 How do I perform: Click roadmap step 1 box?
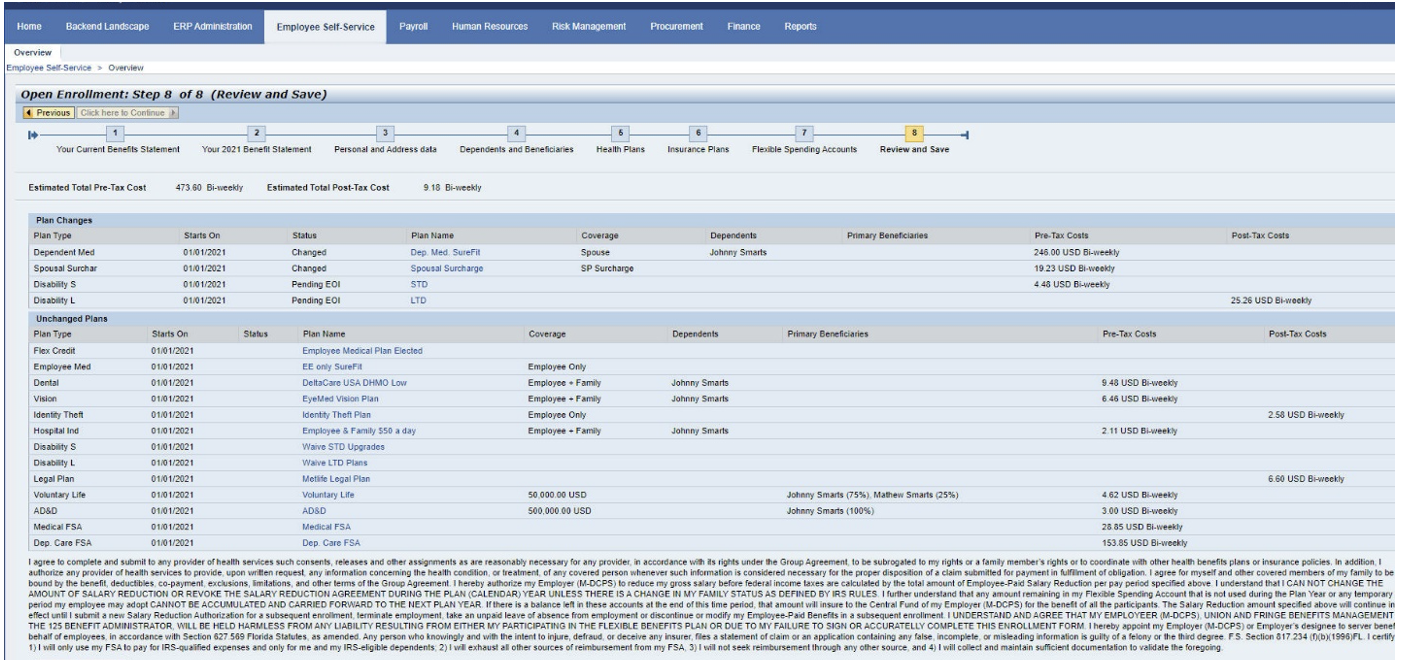click(x=115, y=132)
